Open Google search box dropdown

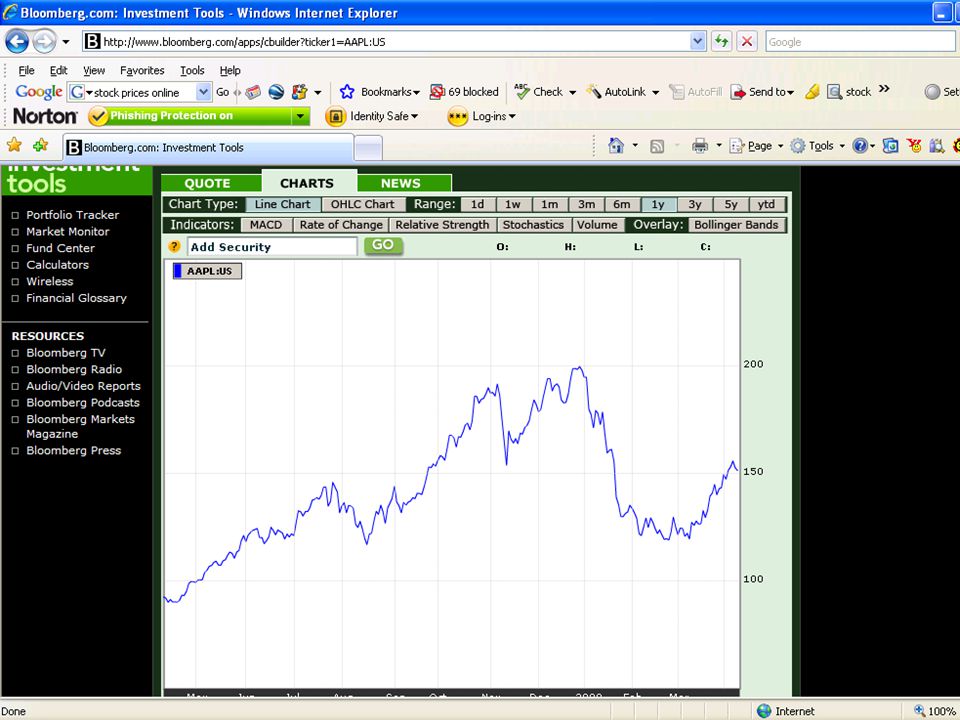coord(204,92)
